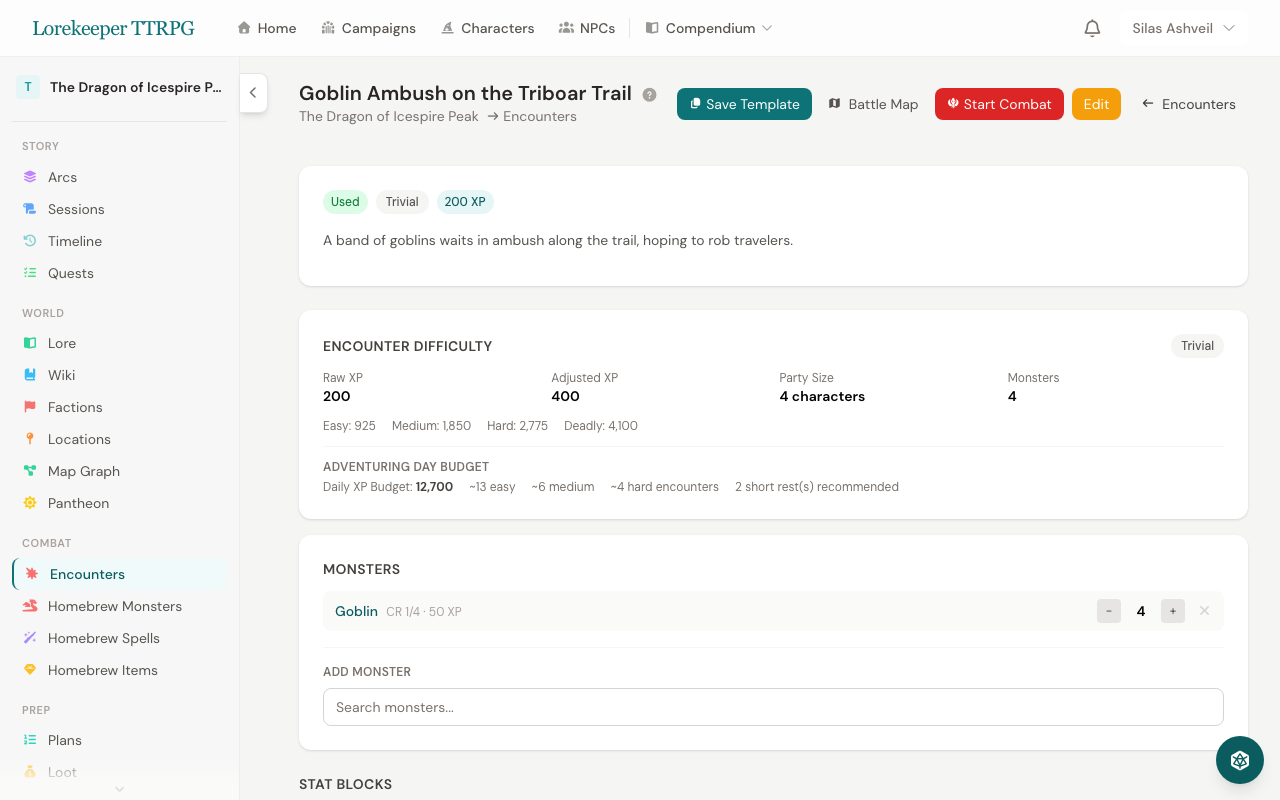The height and width of the screenshot is (800, 1280).
Task: Open the floating dice button
Action: coord(1239,760)
